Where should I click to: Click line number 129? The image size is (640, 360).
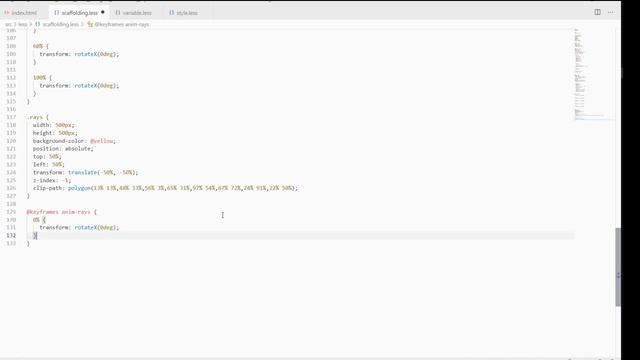(11, 212)
